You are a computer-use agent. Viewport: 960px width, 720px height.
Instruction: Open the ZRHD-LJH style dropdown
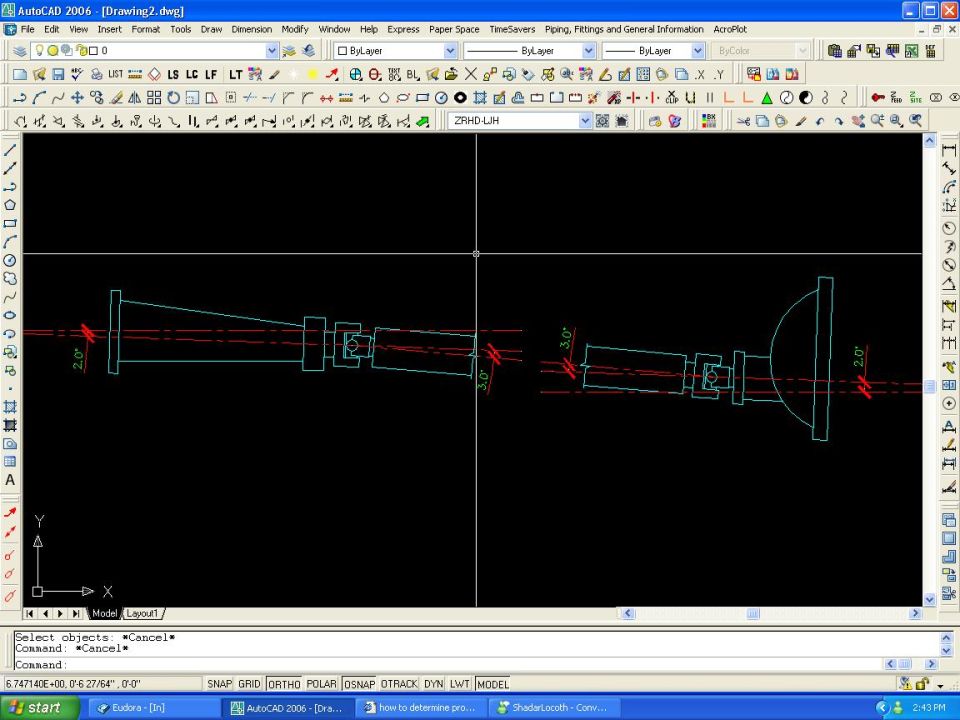585,121
